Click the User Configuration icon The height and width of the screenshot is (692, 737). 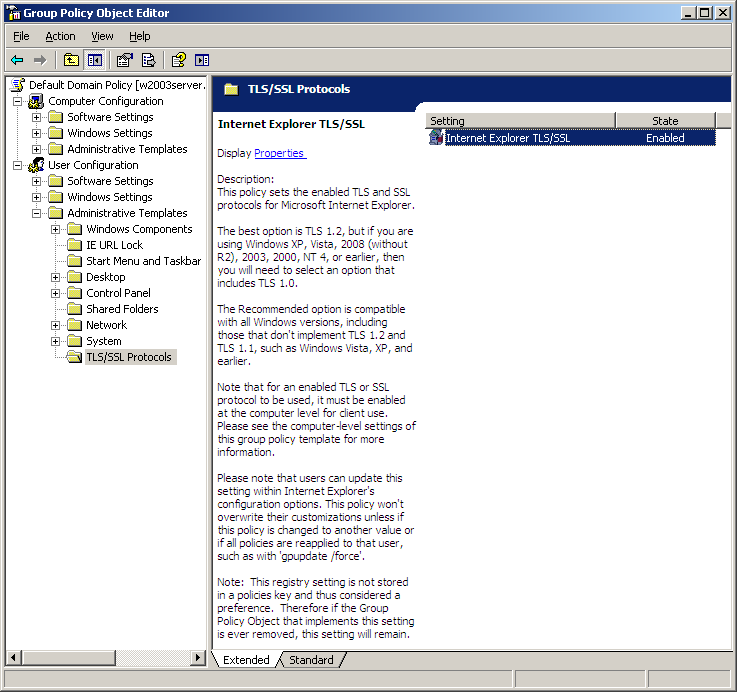coord(36,165)
